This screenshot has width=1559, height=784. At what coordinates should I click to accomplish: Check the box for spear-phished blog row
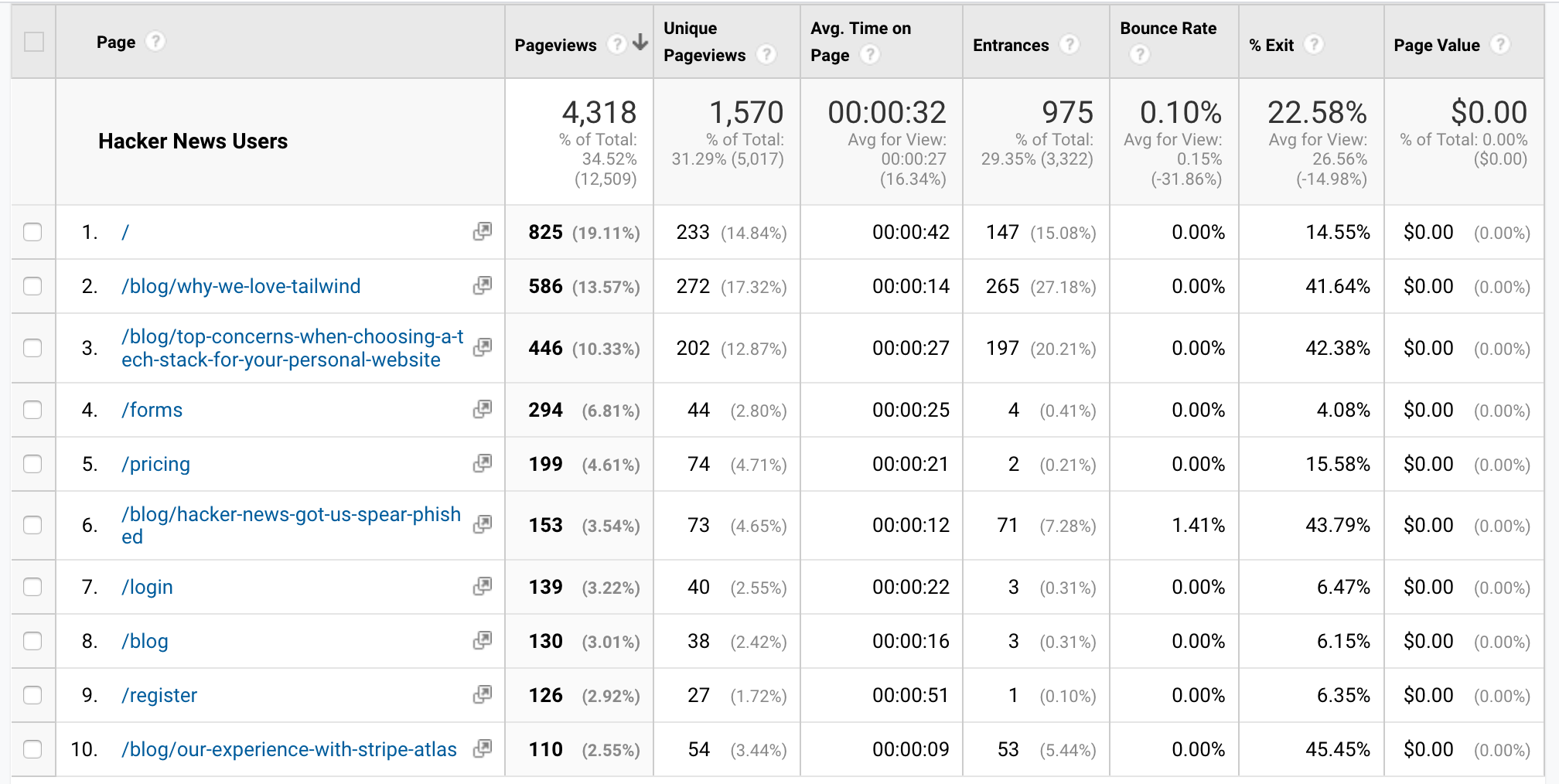pyautogui.click(x=32, y=525)
